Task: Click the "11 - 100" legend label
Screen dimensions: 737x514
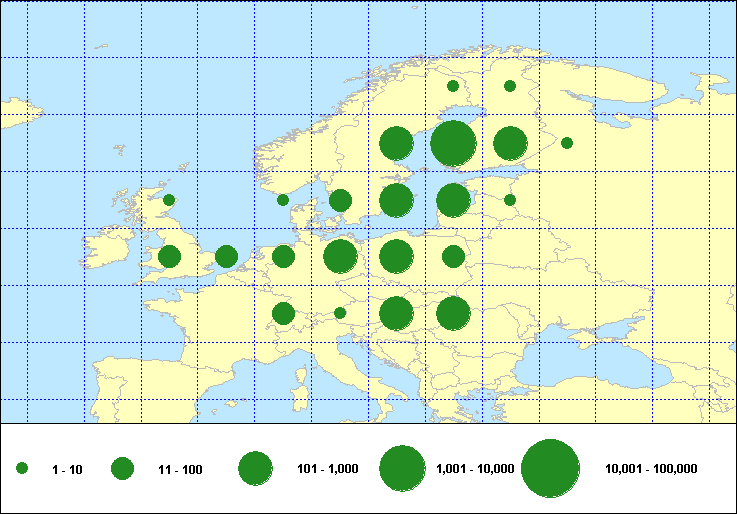Action: (x=180, y=469)
